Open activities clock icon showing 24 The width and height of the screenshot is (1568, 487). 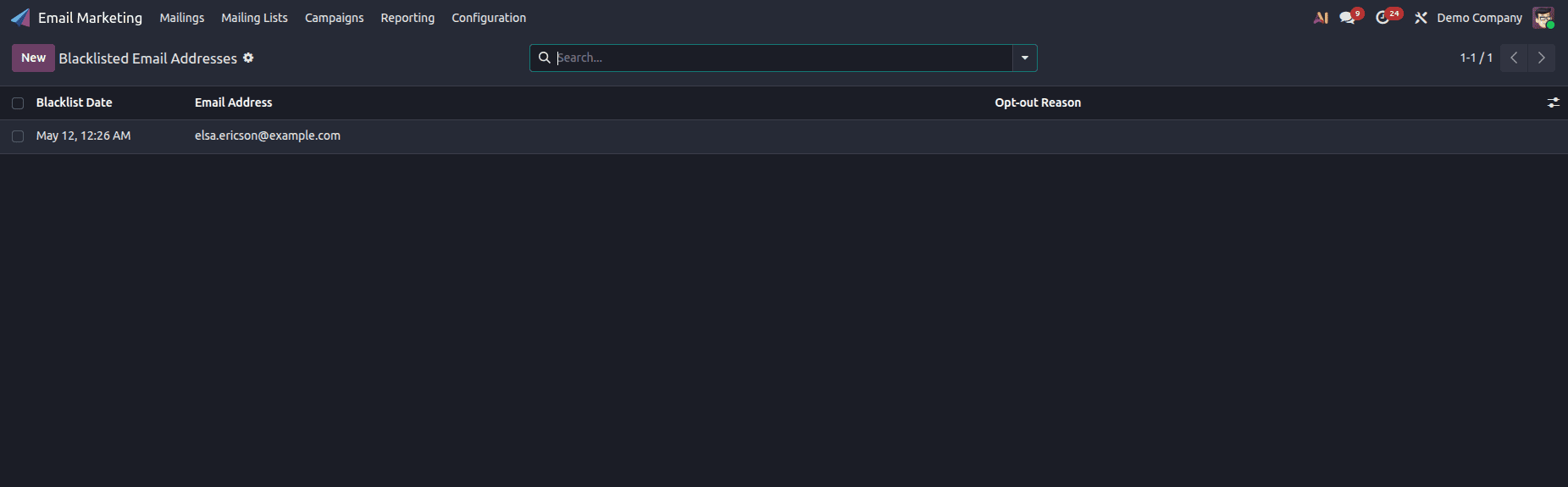click(1388, 17)
